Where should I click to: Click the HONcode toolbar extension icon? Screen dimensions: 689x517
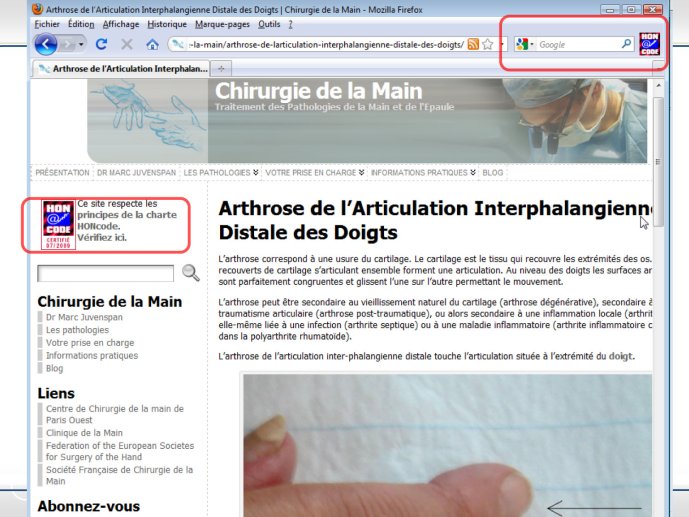[649, 44]
